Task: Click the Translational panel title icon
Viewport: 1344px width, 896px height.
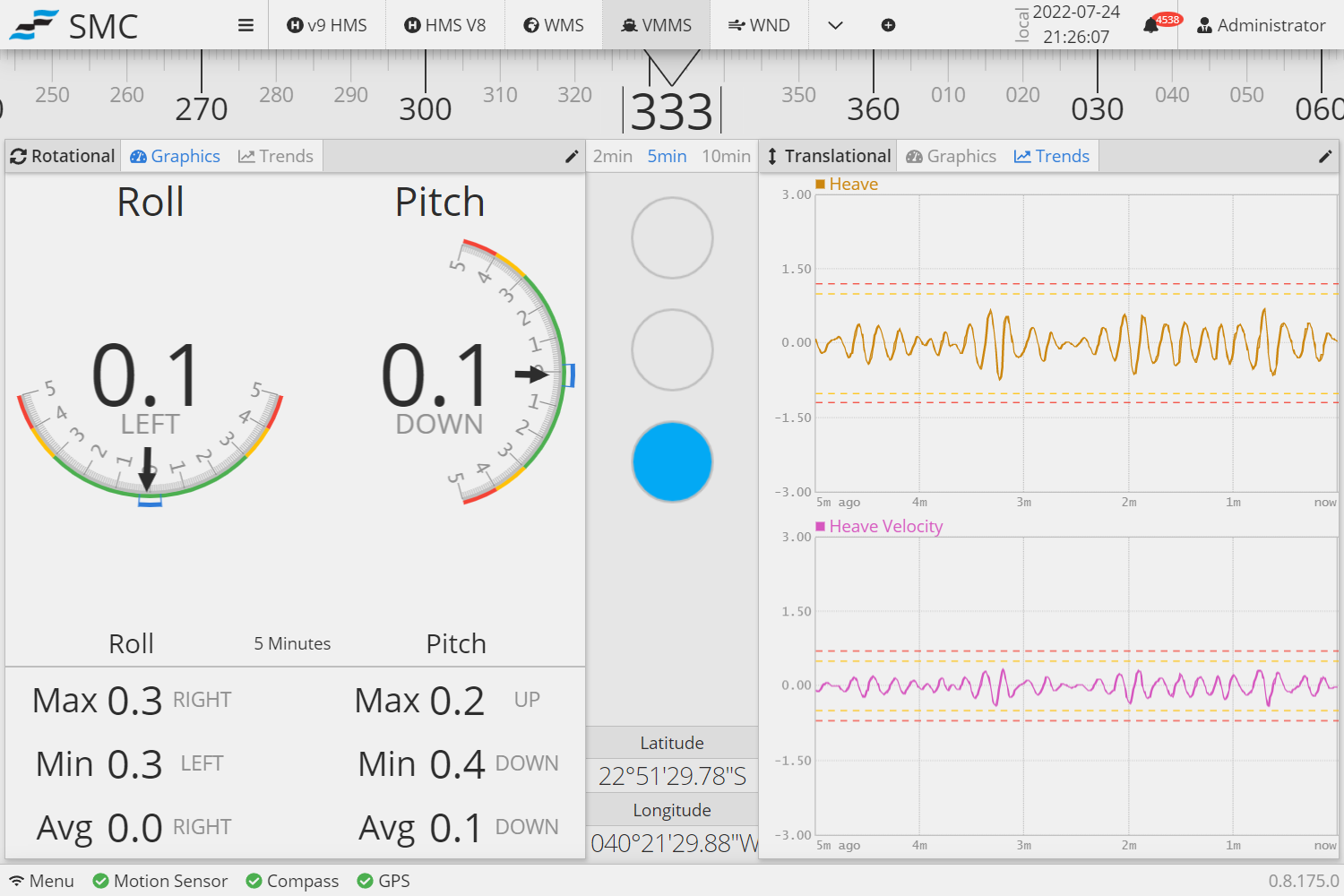Action: coord(772,157)
